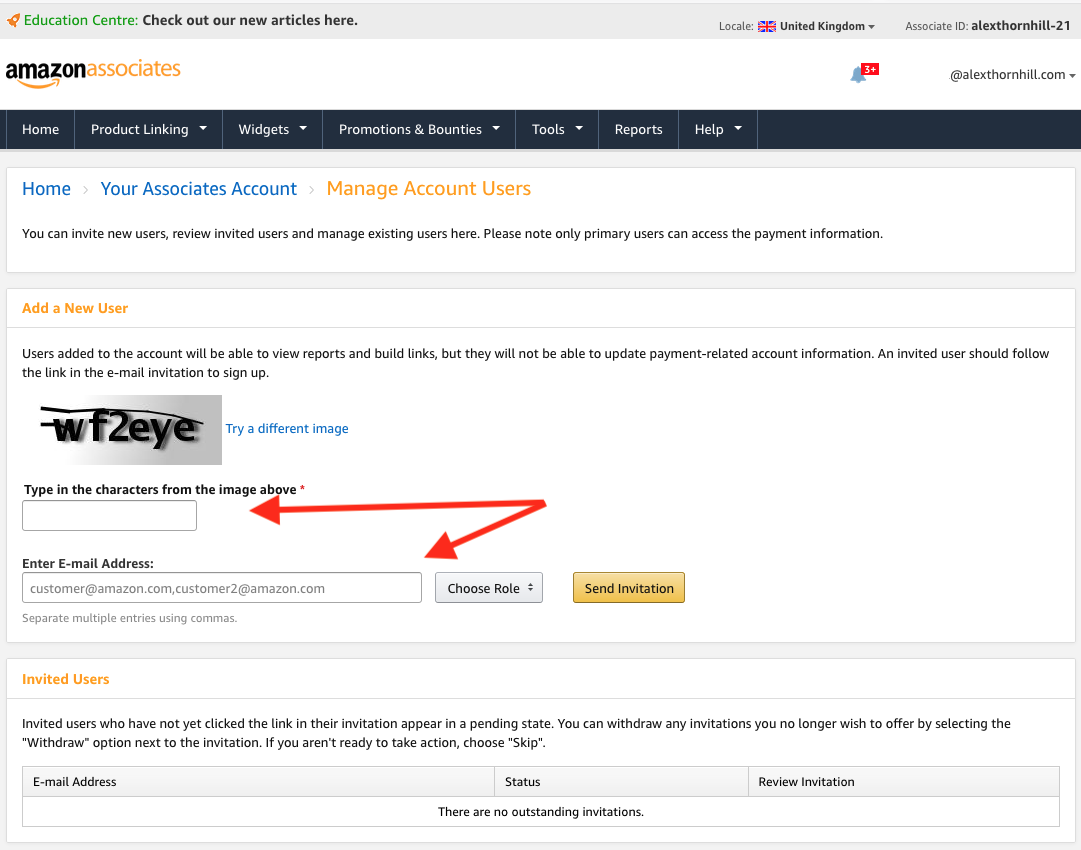
Task: Click the UK flag icon
Action: point(767,26)
